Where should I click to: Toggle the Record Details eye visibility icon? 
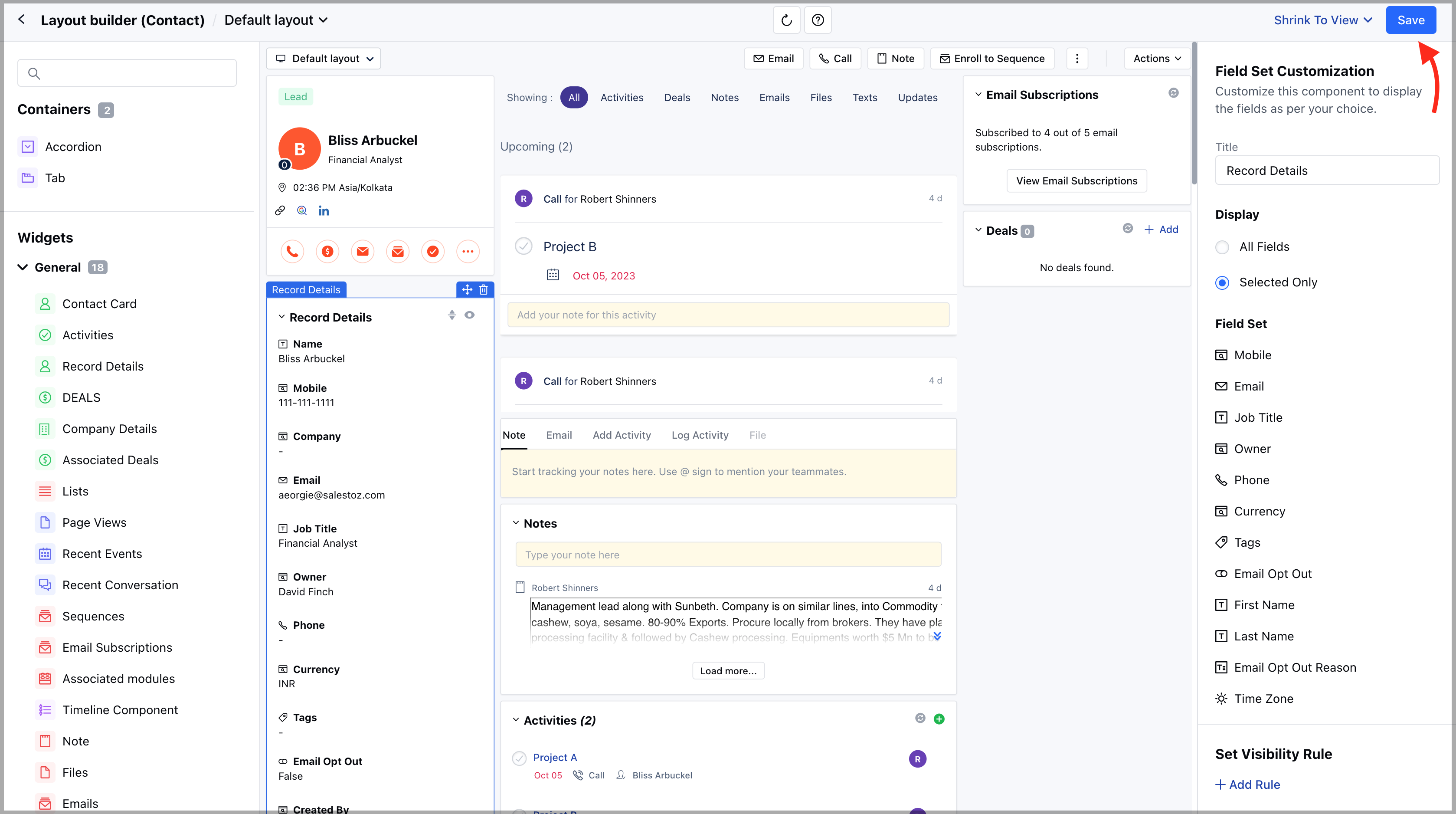point(469,315)
